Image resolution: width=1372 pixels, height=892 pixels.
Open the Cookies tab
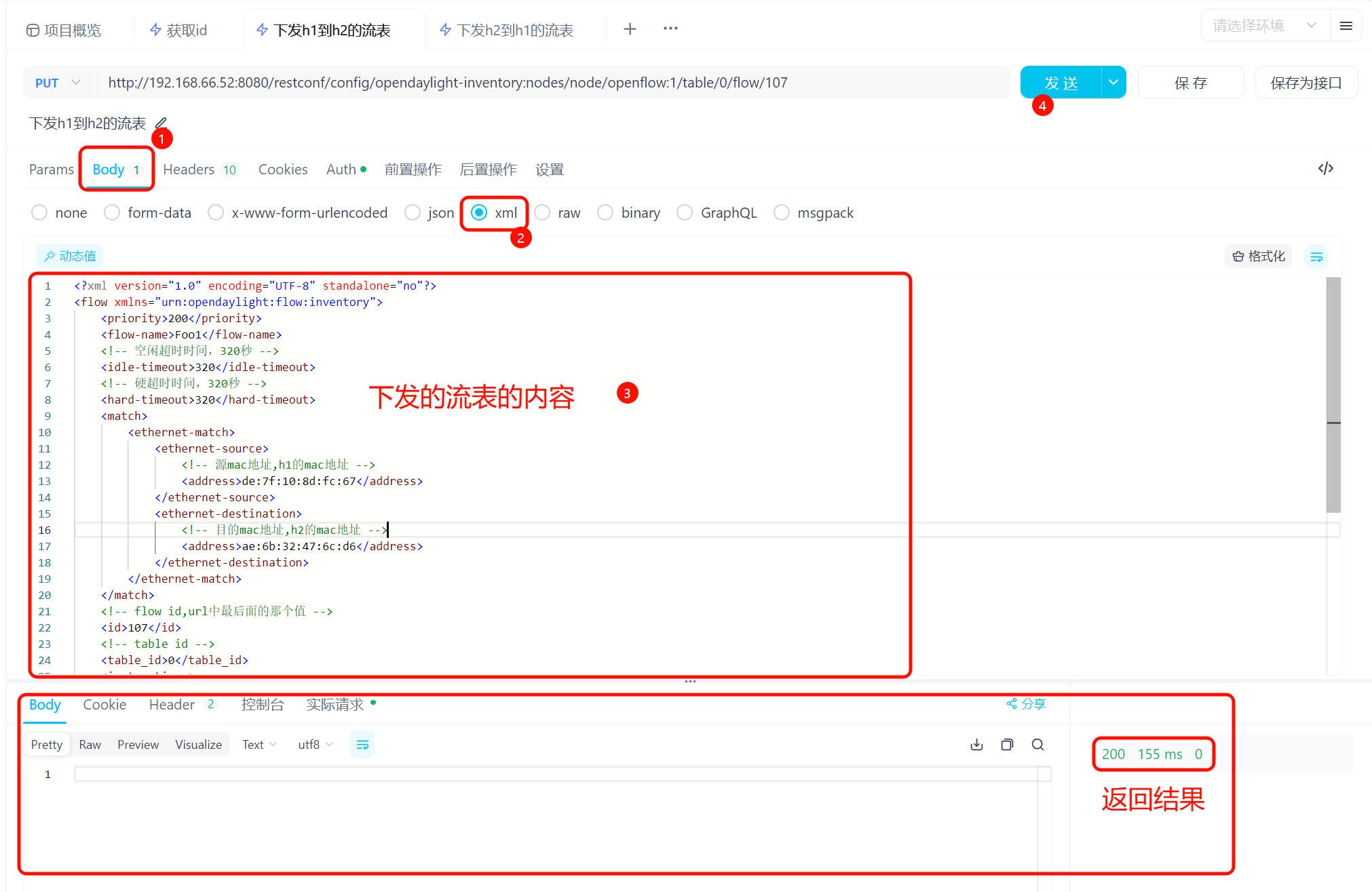pyautogui.click(x=283, y=170)
